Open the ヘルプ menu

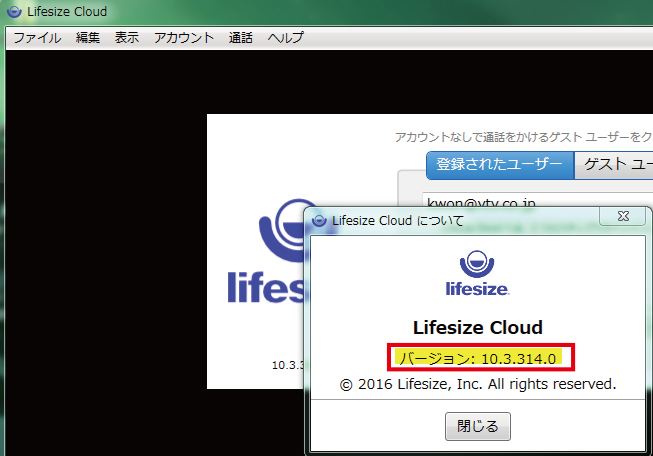(x=286, y=38)
